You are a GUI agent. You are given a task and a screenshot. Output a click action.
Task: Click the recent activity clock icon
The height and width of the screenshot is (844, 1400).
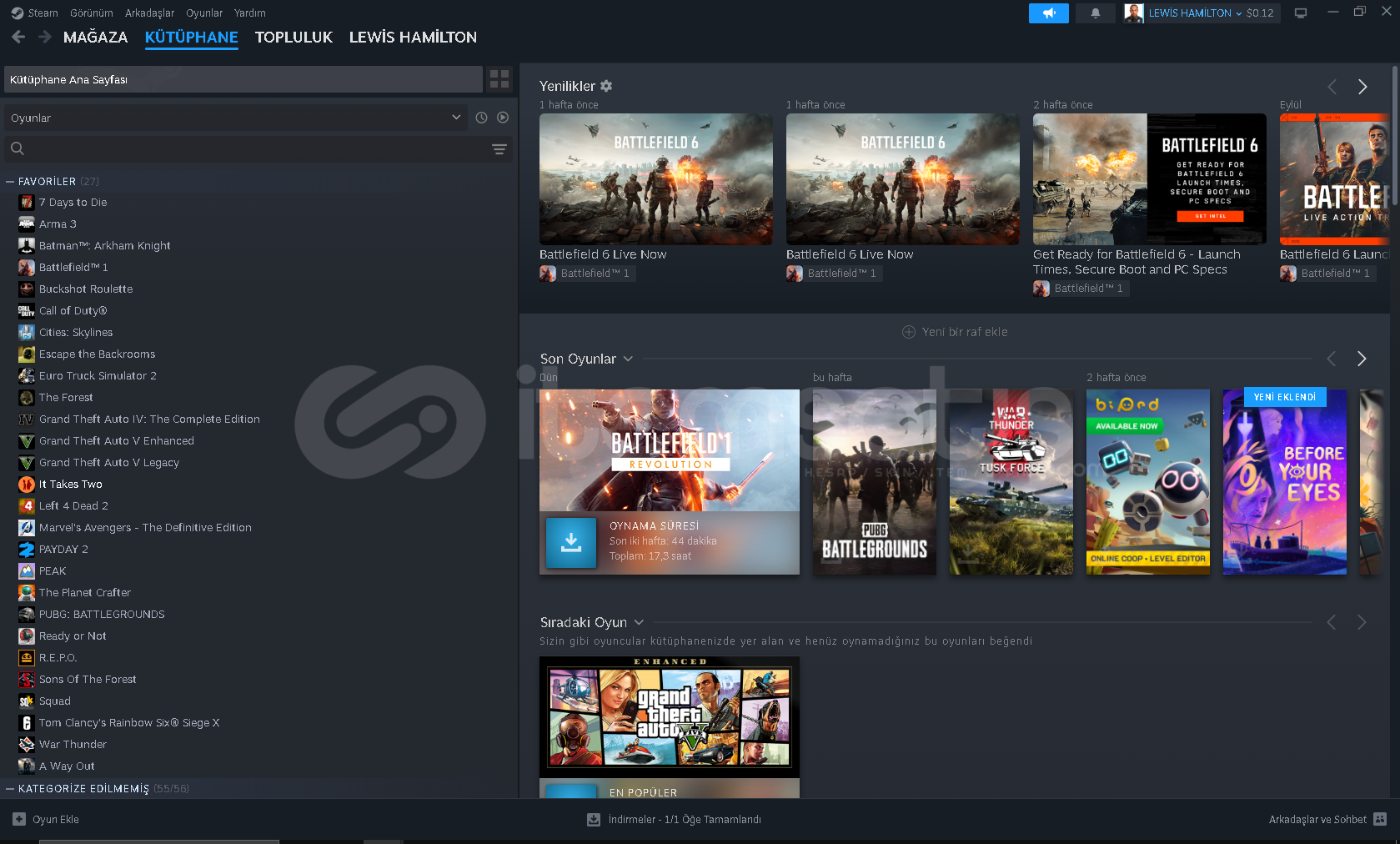tap(481, 118)
